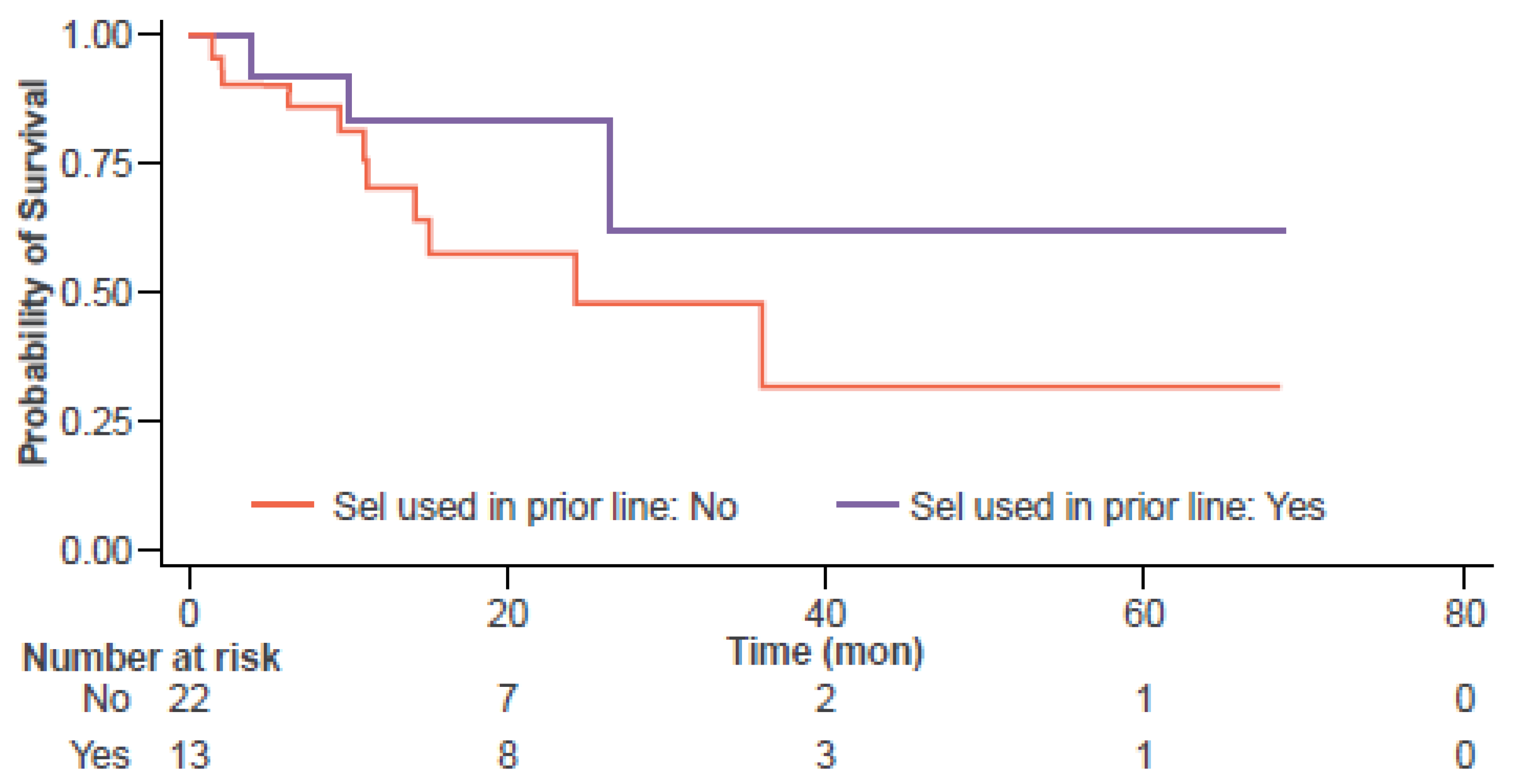
Task: Click the 'Number at risk' heading
Action: coord(151,657)
